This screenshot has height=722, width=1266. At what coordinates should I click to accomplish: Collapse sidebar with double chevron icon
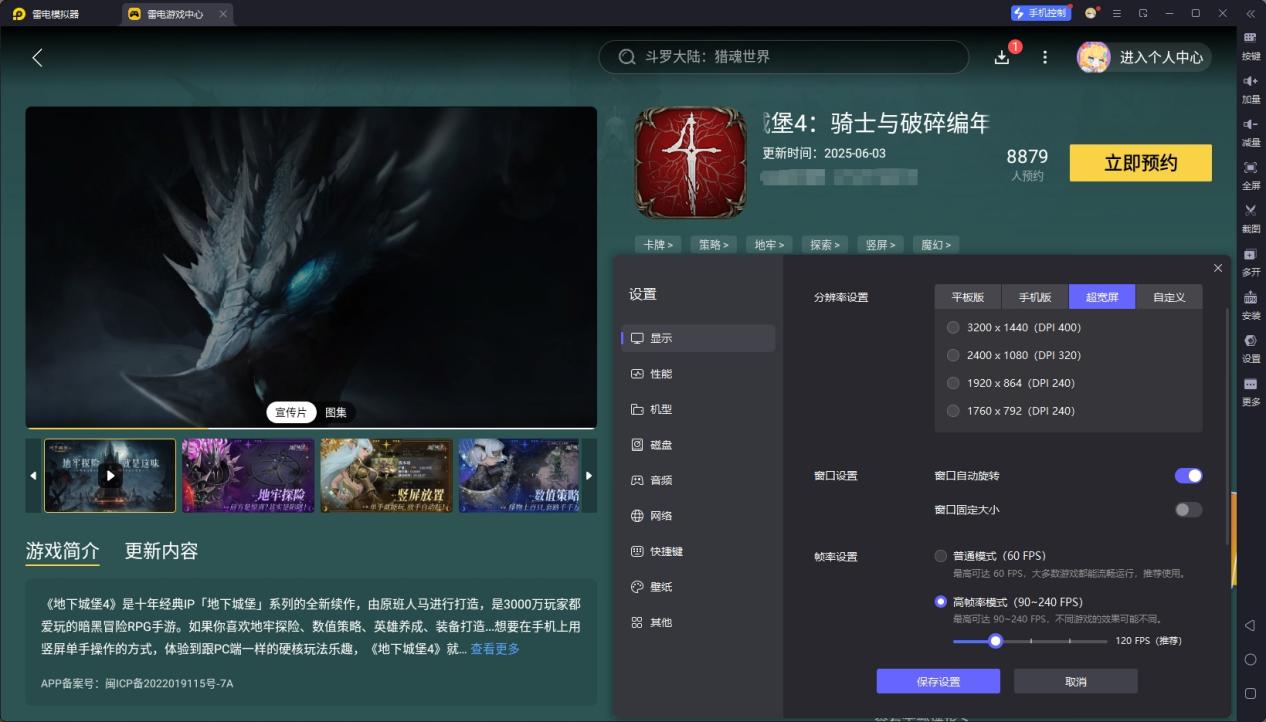coord(1250,13)
